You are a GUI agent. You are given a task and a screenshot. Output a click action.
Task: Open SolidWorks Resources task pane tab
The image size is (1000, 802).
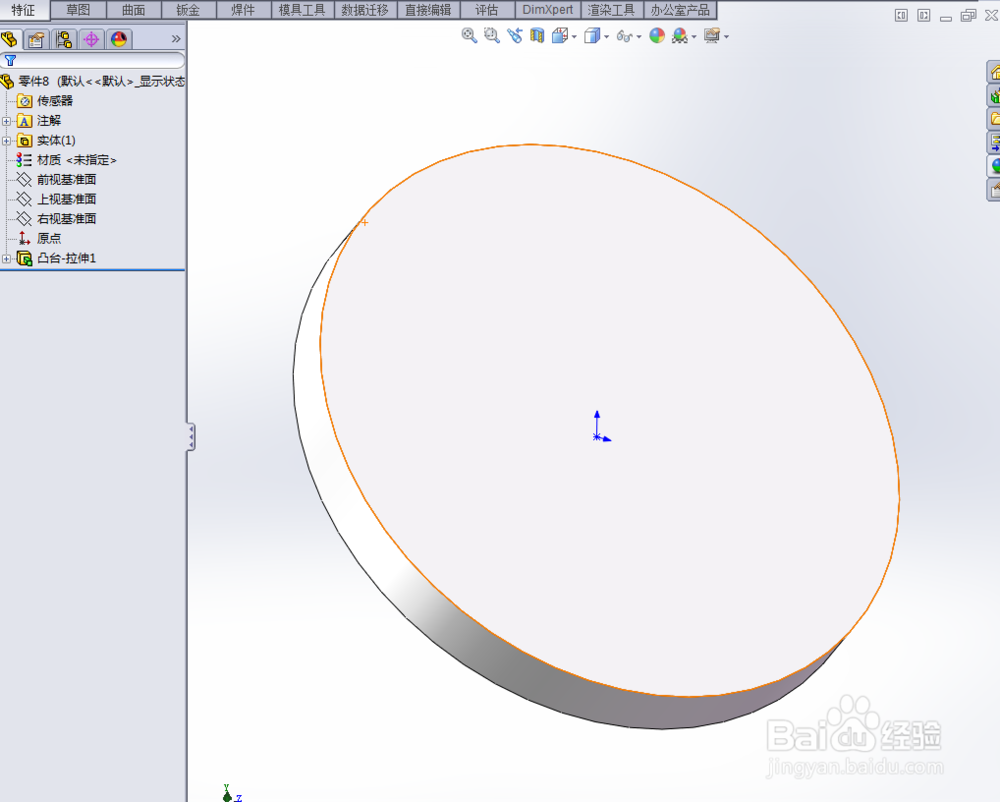point(994,73)
